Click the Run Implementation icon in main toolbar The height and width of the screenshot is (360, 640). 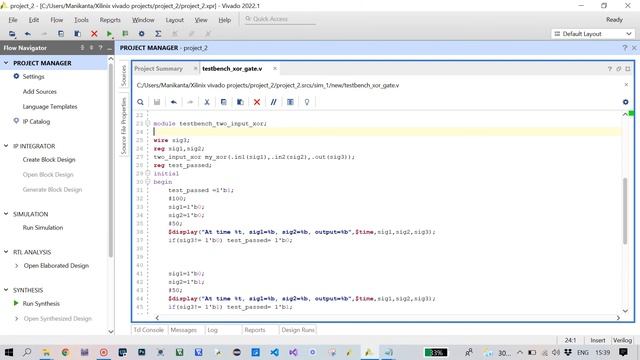tap(125, 34)
